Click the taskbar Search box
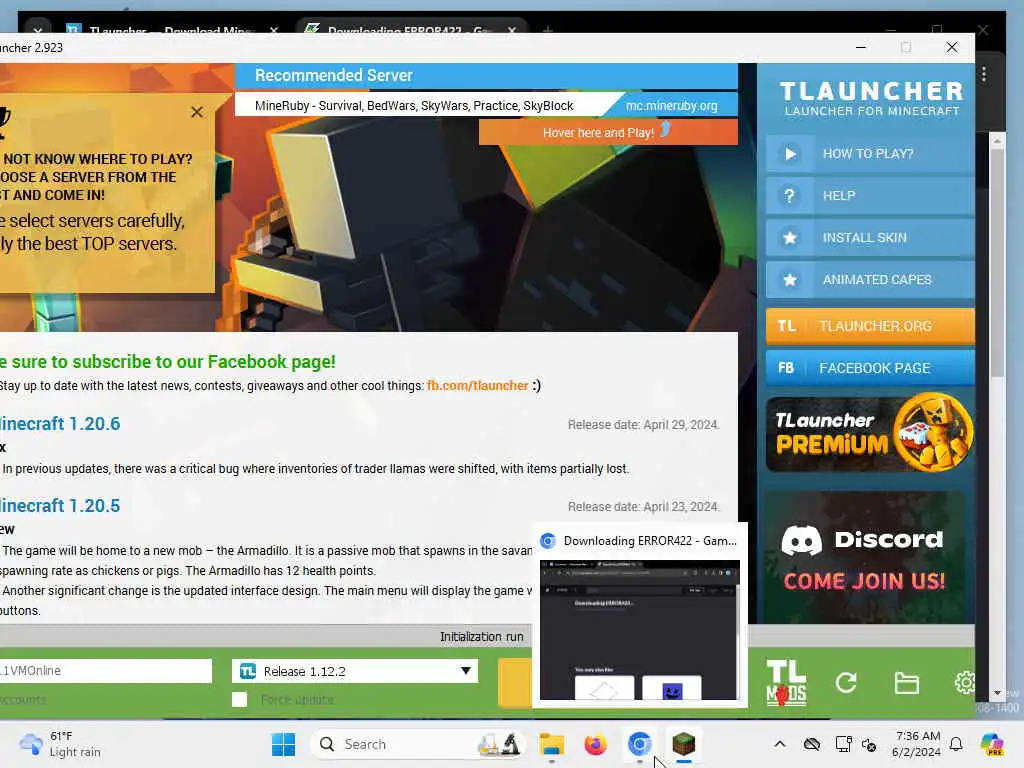 [418, 744]
